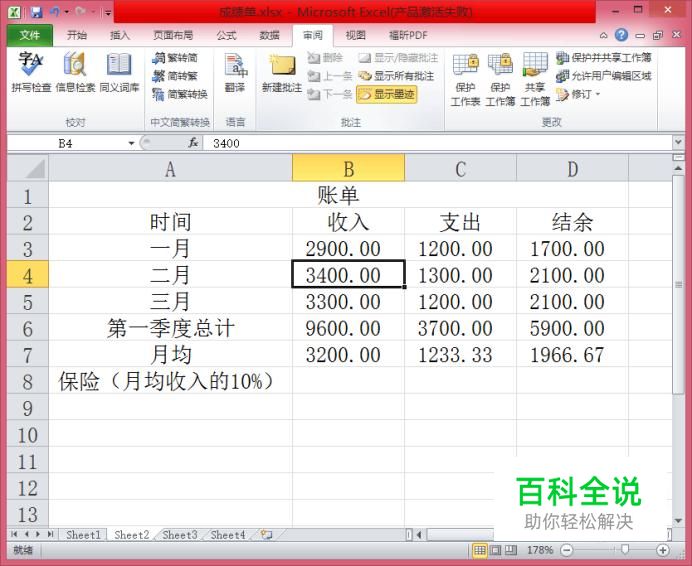
Task: Switch to the Home tab (开始)
Action: coord(77,35)
